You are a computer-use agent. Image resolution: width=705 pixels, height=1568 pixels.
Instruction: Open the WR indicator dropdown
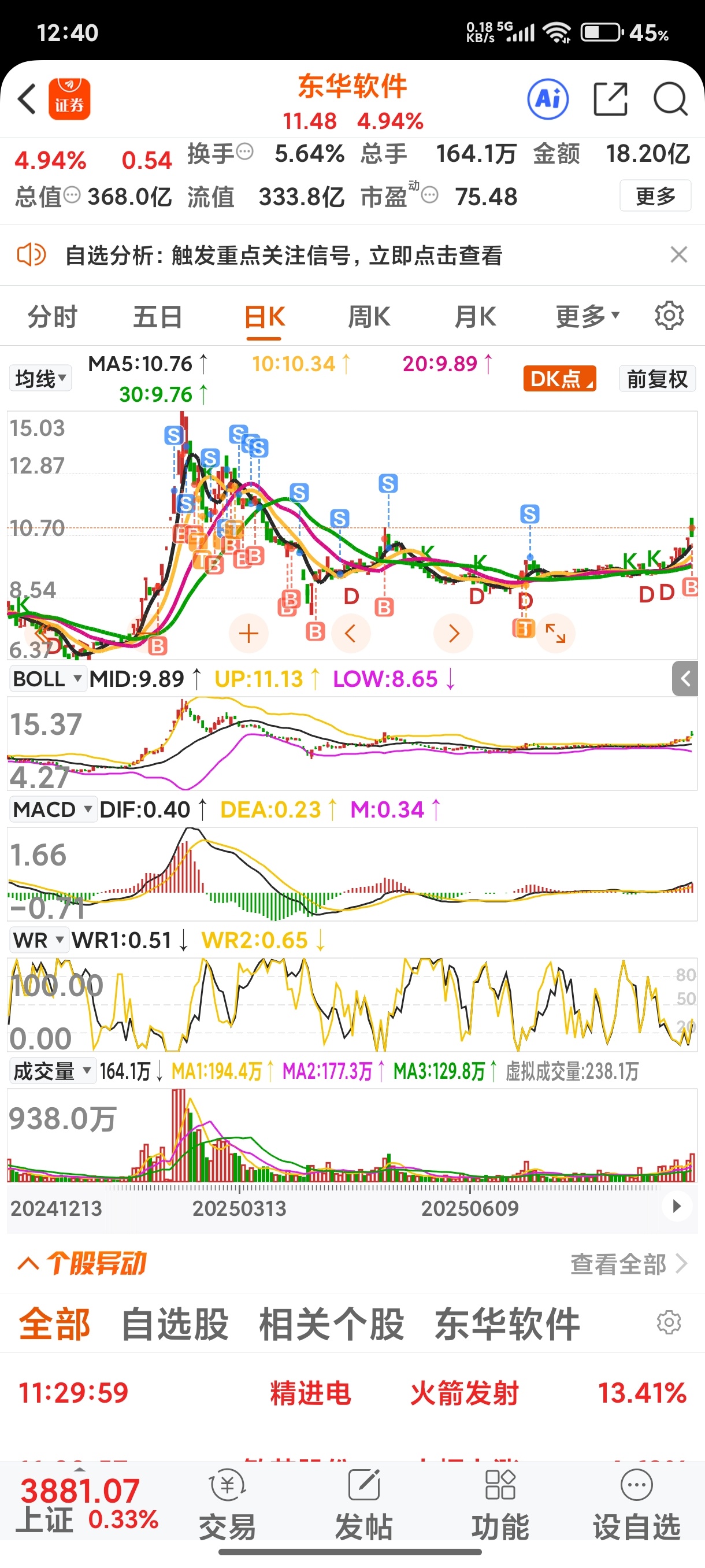38,941
